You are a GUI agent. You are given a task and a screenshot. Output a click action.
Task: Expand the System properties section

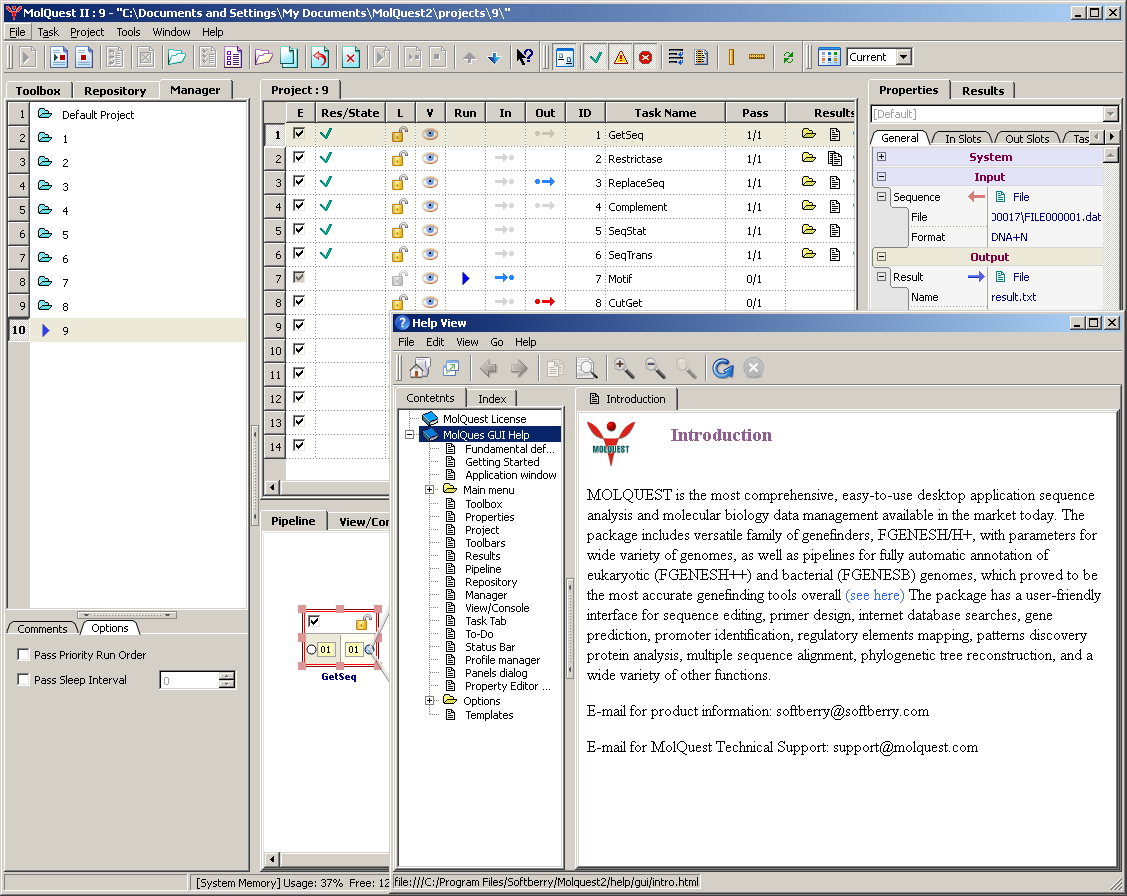881,157
